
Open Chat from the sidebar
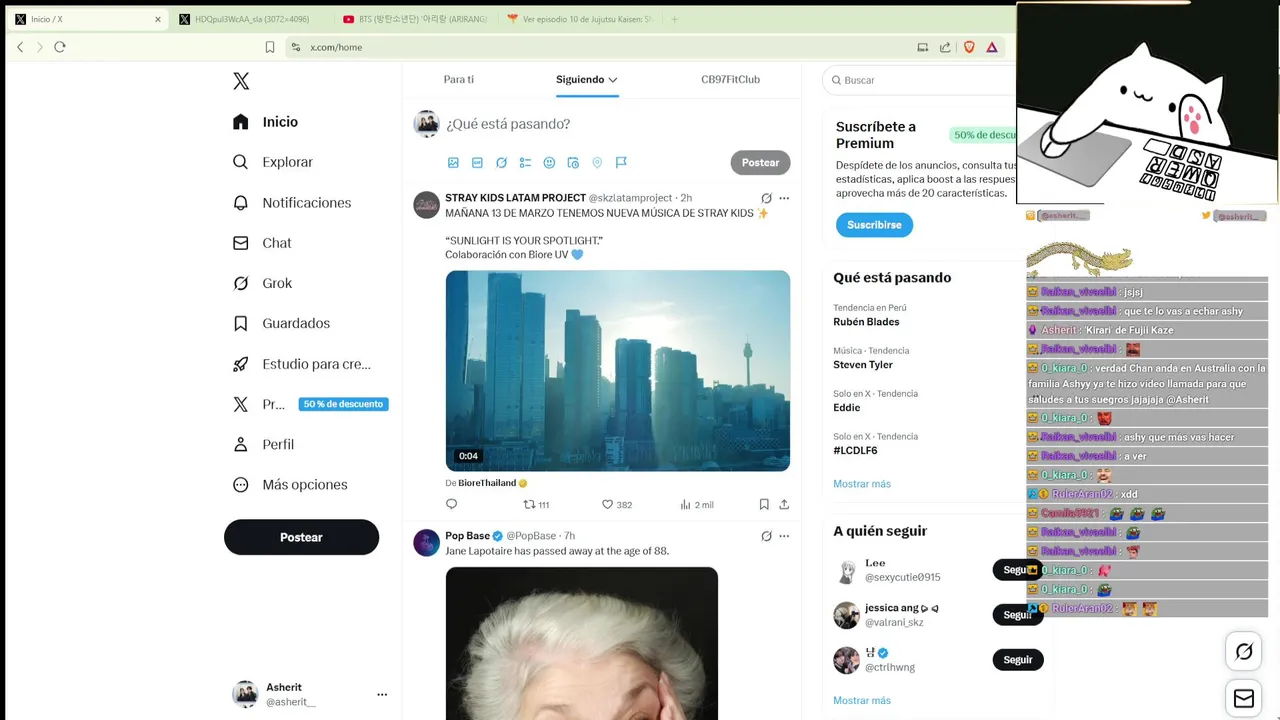[262, 243]
